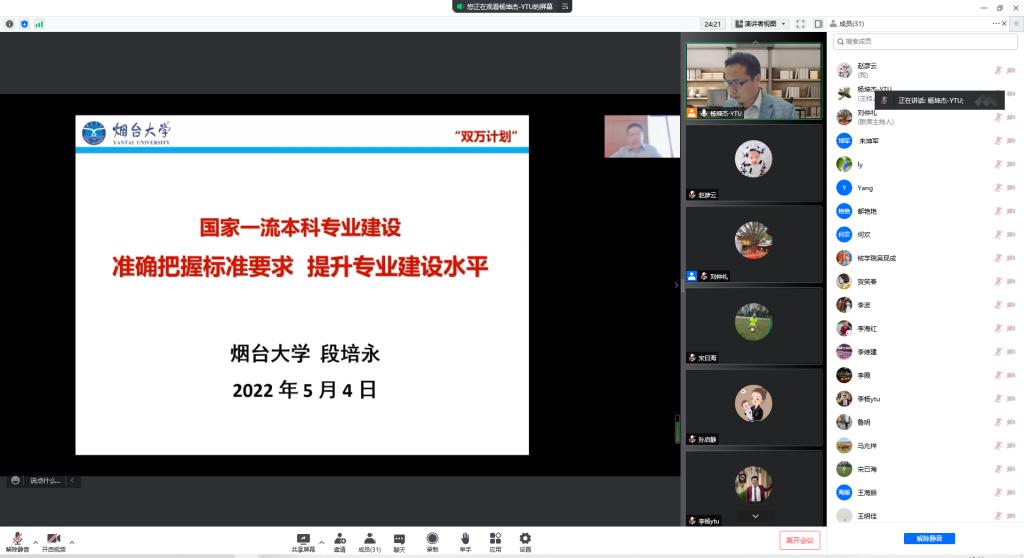Check the network signal strength icon

coord(40,24)
